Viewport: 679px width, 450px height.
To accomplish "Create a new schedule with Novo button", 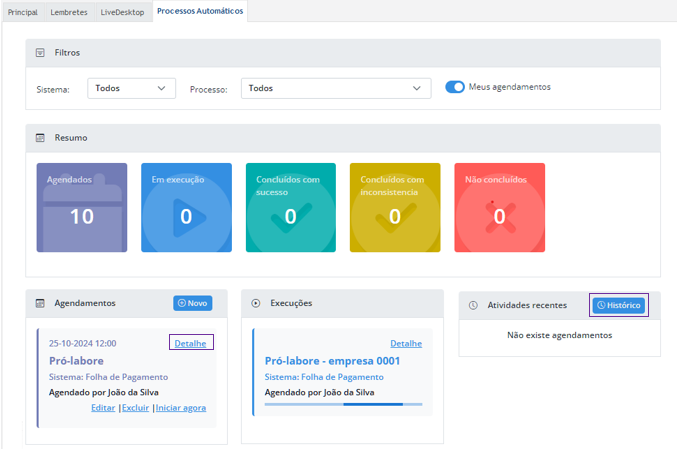I will coord(193,303).
